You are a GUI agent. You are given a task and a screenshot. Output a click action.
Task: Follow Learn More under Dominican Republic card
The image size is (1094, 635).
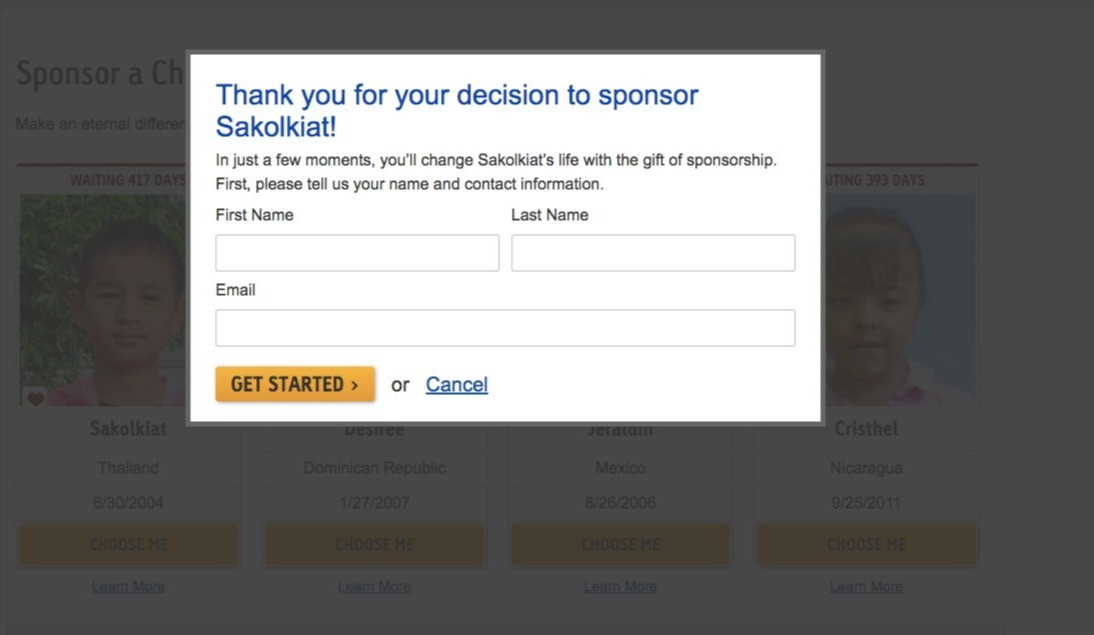click(x=374, y=587)
